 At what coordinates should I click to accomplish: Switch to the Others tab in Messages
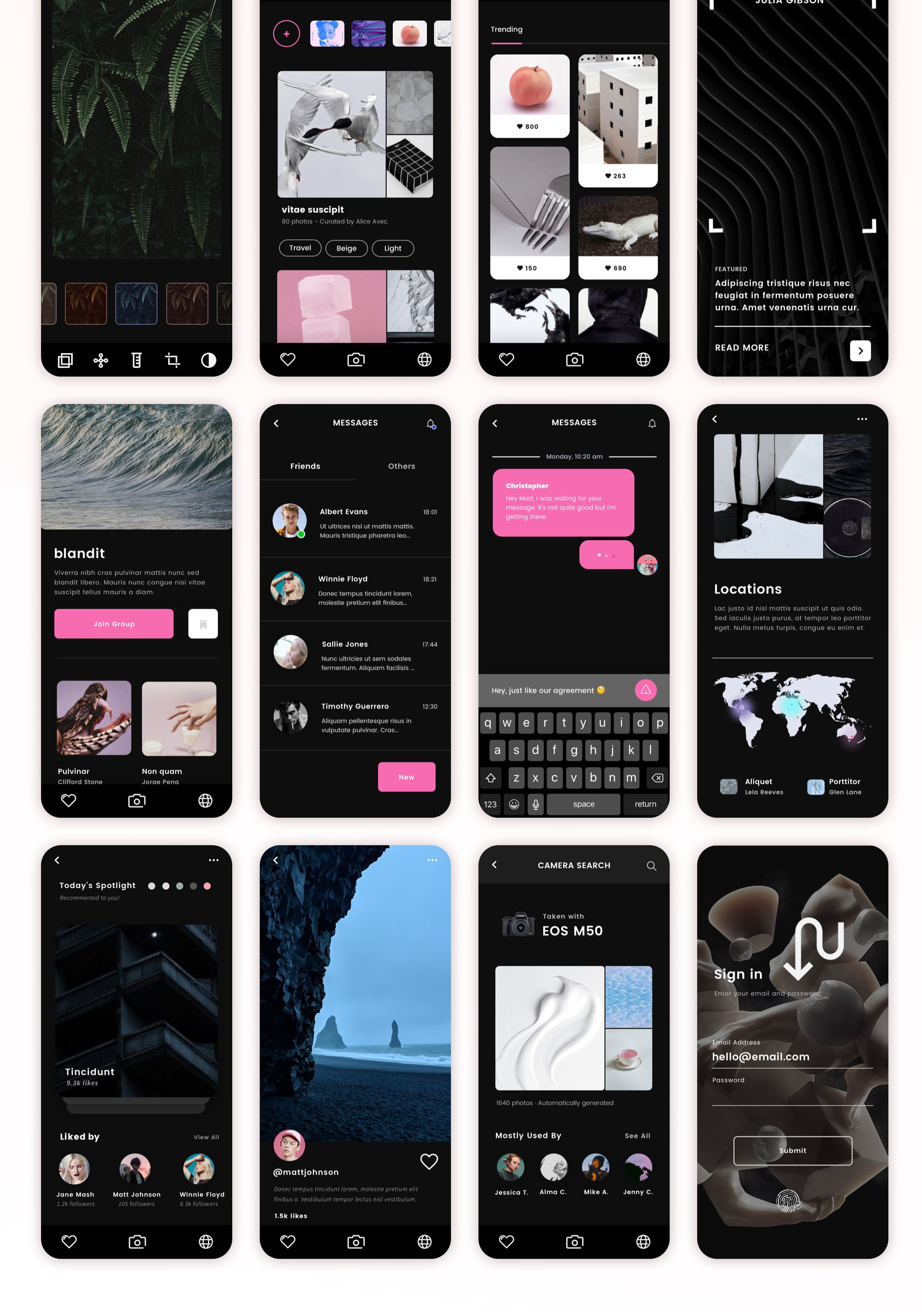coord(401,466)
